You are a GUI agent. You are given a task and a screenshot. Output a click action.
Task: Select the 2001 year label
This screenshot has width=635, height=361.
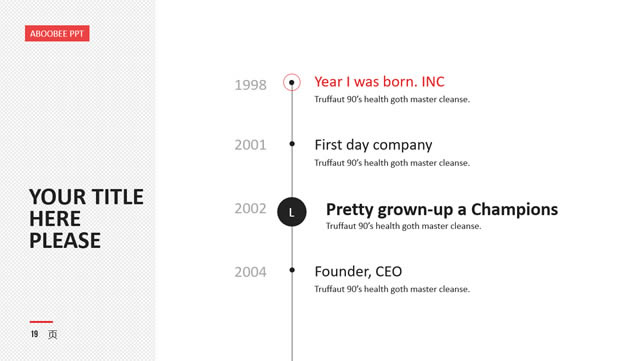250,145
